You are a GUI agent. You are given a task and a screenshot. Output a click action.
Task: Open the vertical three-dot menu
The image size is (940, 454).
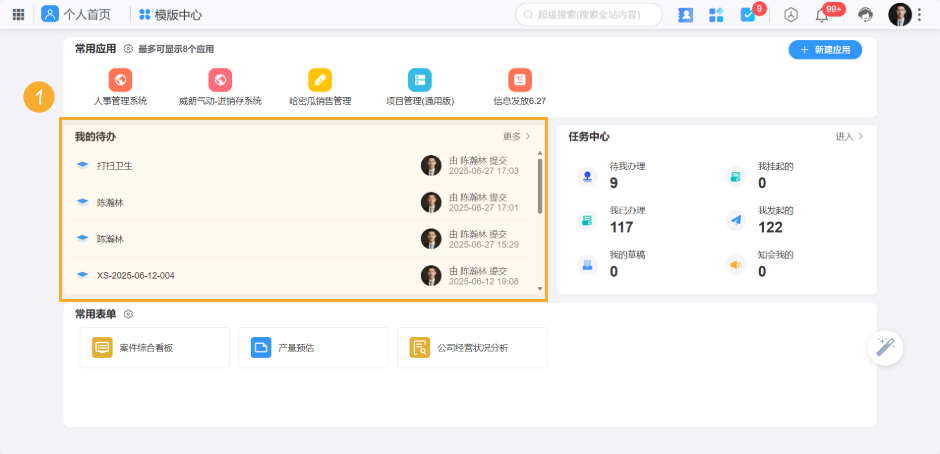click(920, 14)
